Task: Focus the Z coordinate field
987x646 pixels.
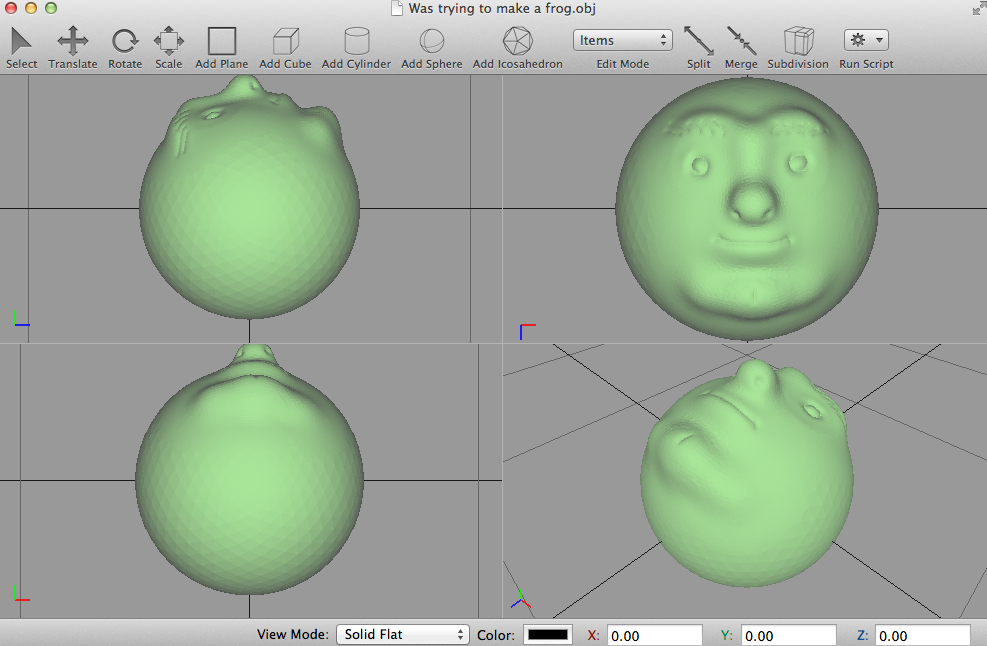Action: [x=923, y=635]
